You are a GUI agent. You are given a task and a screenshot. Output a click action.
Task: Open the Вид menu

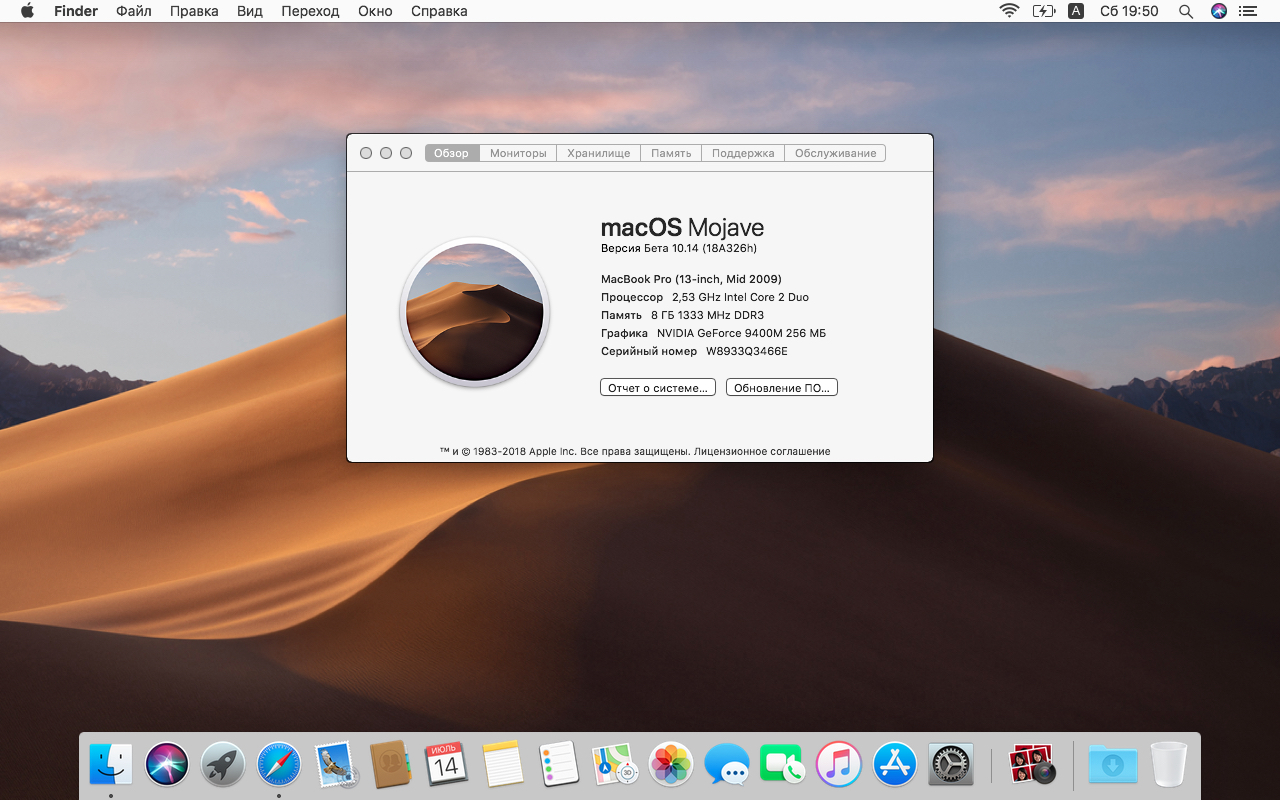point(250,11)
